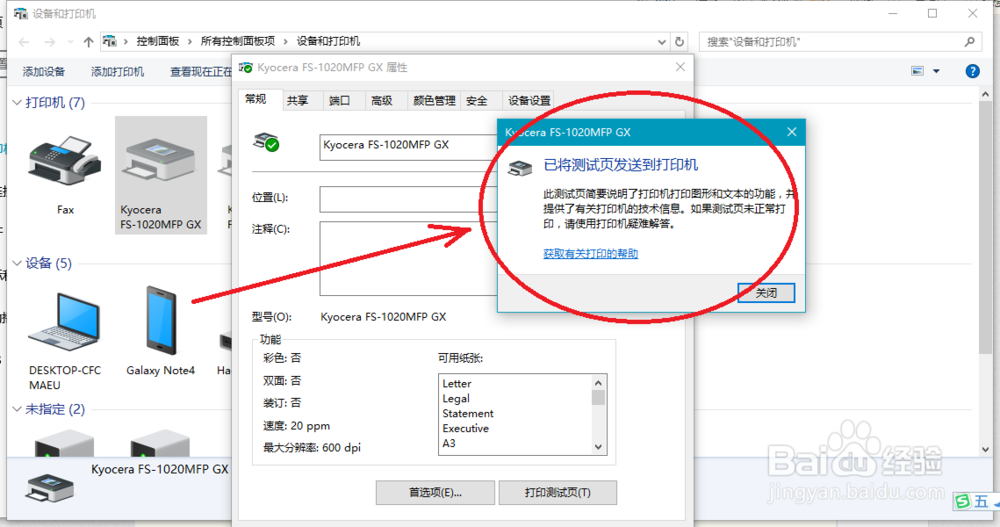
Task: Open the view options dropdown arrow
Action: [936, 71]
